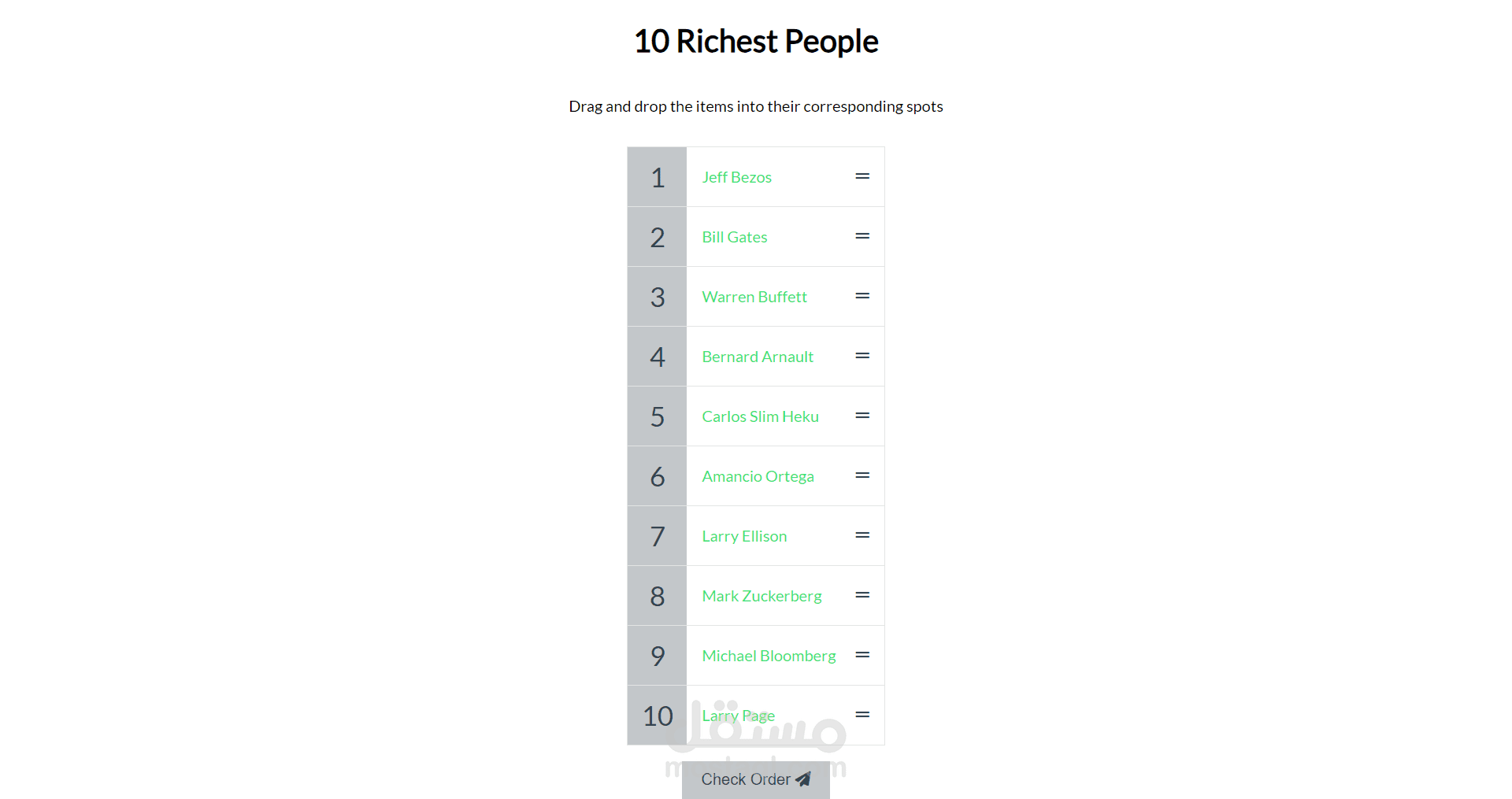Viewport: 1512px width, 799px height.
Task: Click the number 6 rank box
Action: coord(657,476)
